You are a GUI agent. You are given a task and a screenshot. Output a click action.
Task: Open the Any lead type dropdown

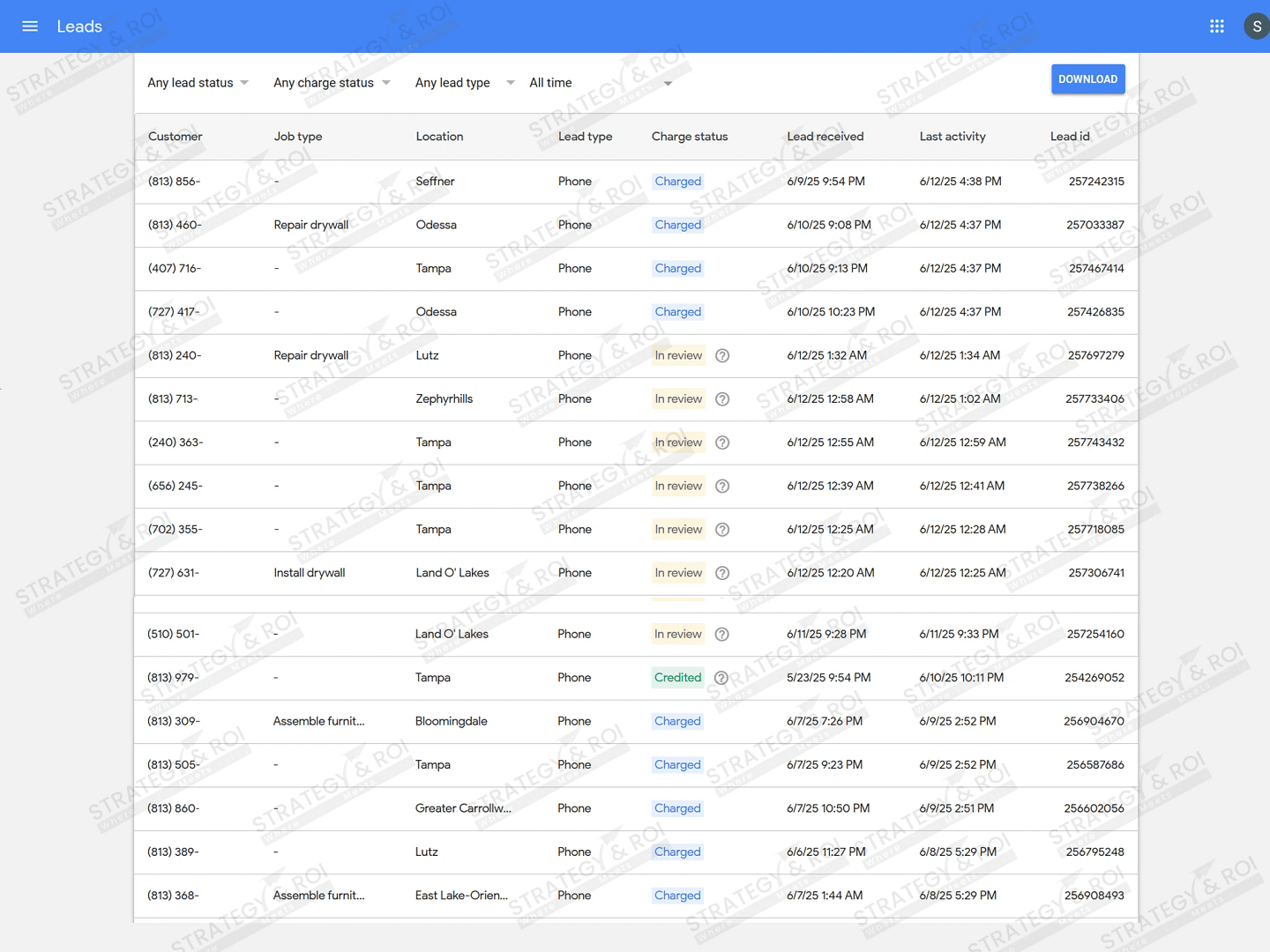click(x=464, y=83)
